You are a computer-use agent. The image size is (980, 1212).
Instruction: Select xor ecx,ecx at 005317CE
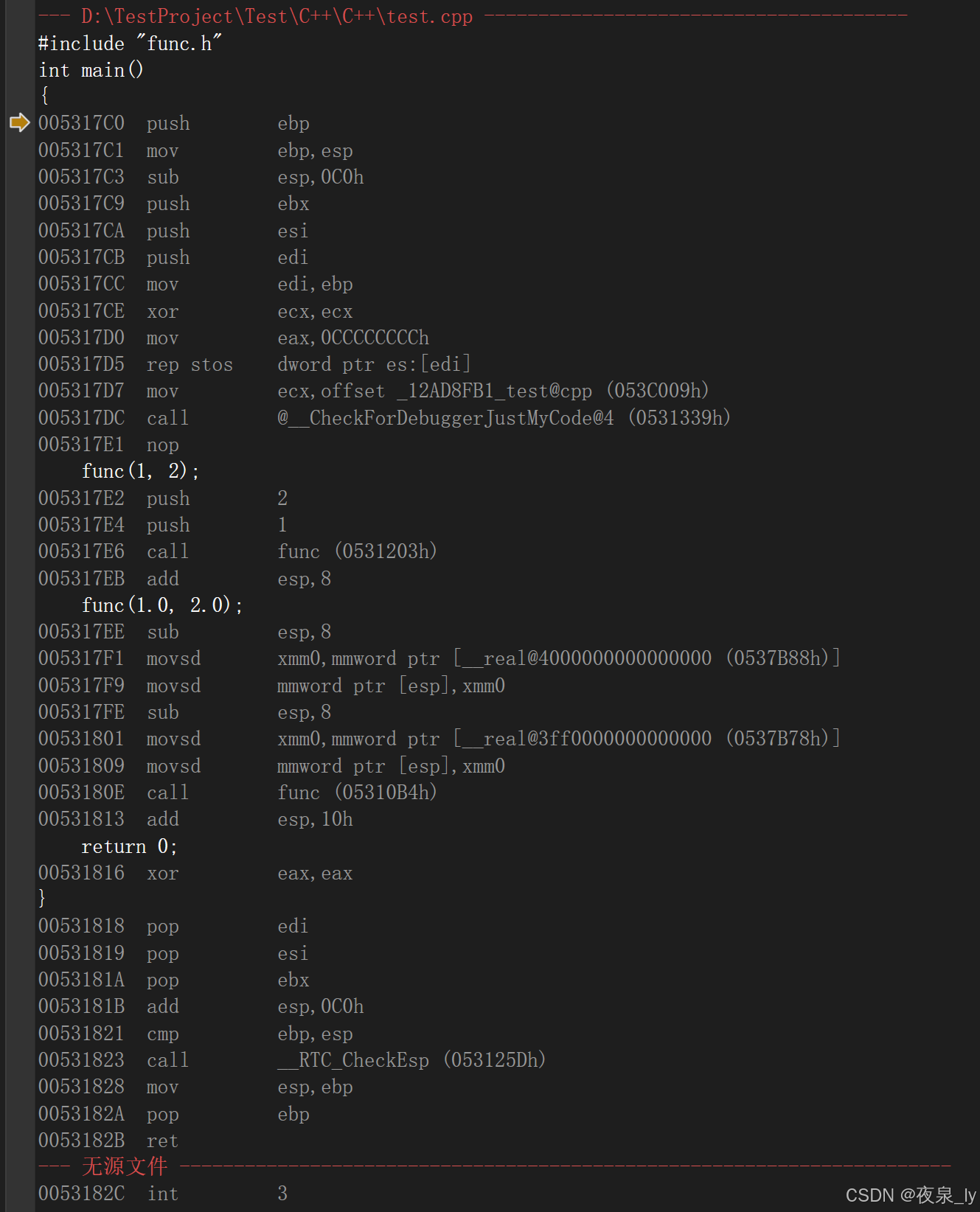[x=195, y=311]
